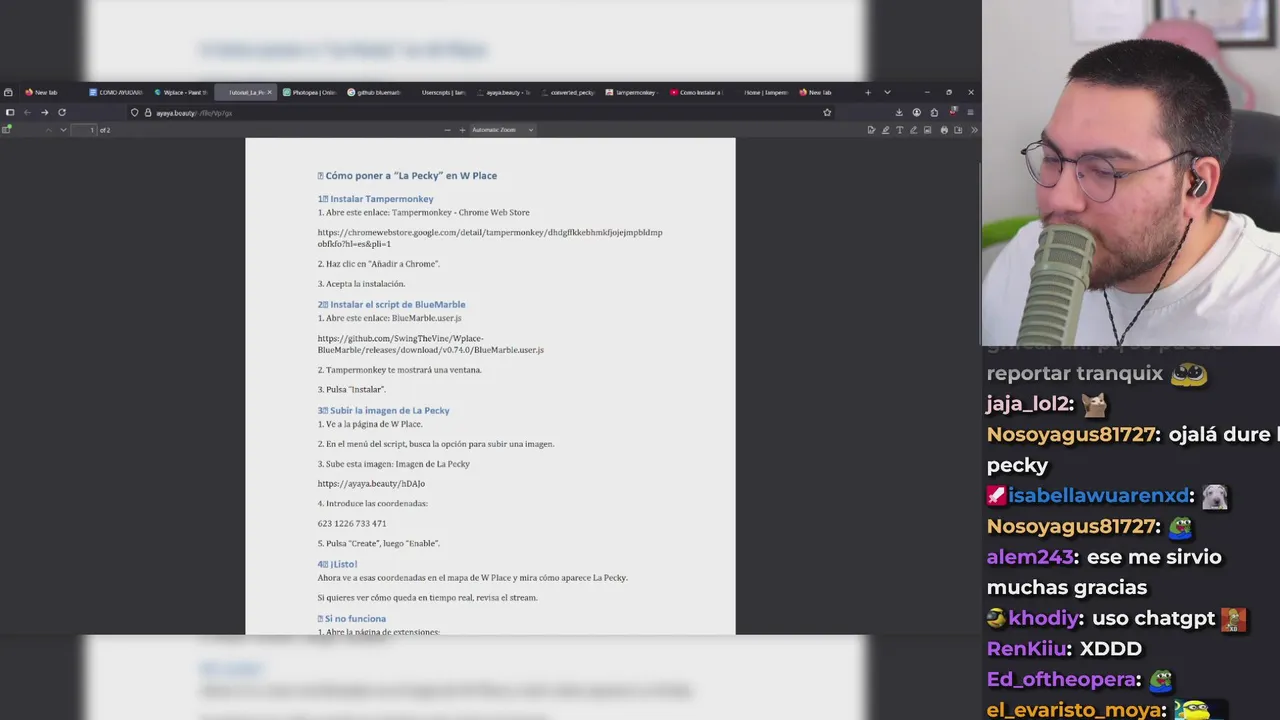Screen dimensions: 1280x720
Task: Select the PDF add image tool
Action: pyautogui.click(x=927, y=130)
